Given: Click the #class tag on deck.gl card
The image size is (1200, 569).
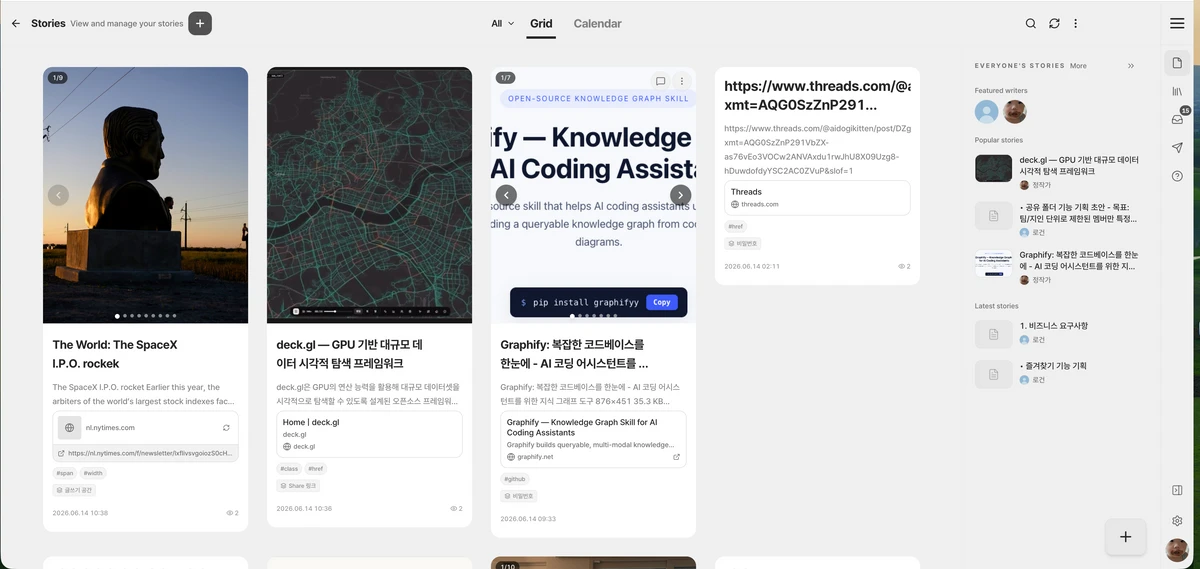Looking at the screenshot, I should click(x=290, y=468).
